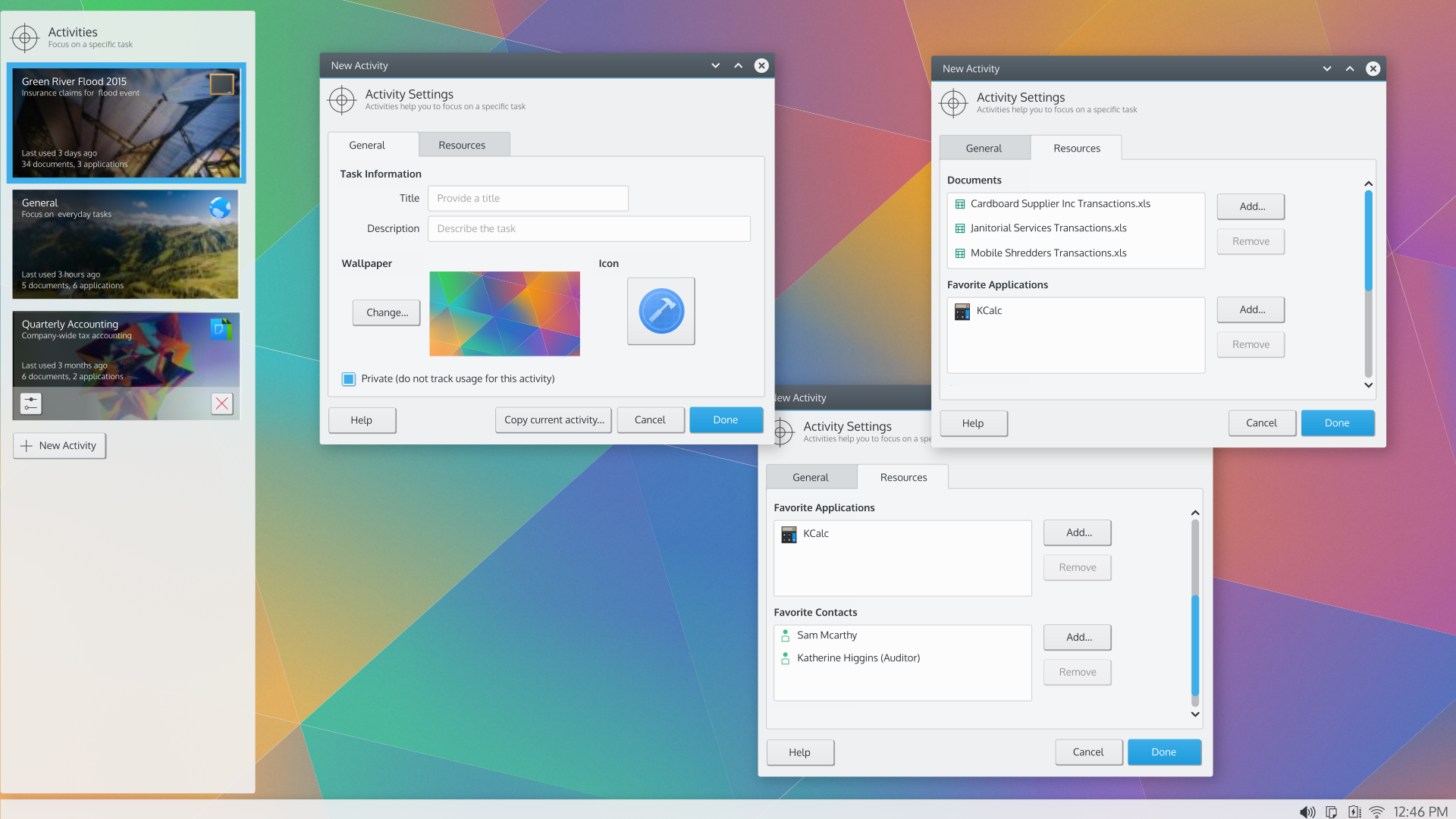
Task: Open the clipboard tray icon
Action: [1331, 811]
